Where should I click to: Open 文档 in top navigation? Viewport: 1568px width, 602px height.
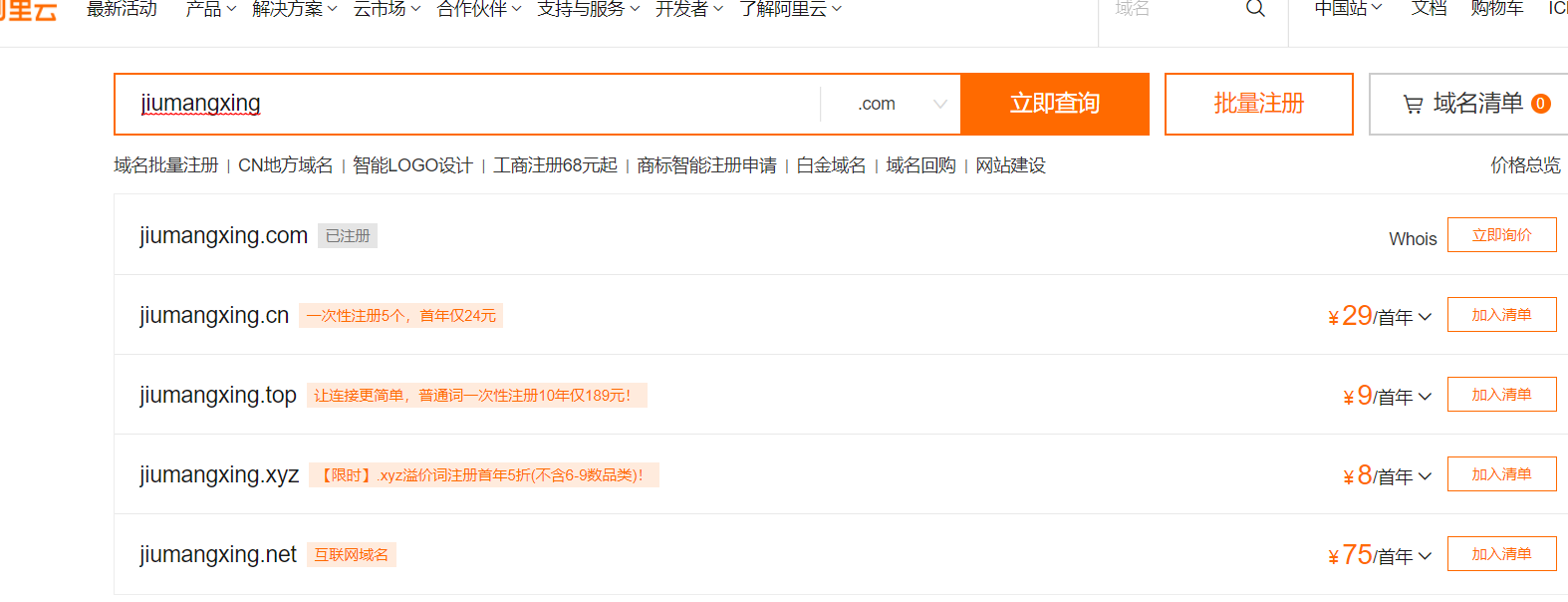pyautogui.click(x=1429, y=9)
